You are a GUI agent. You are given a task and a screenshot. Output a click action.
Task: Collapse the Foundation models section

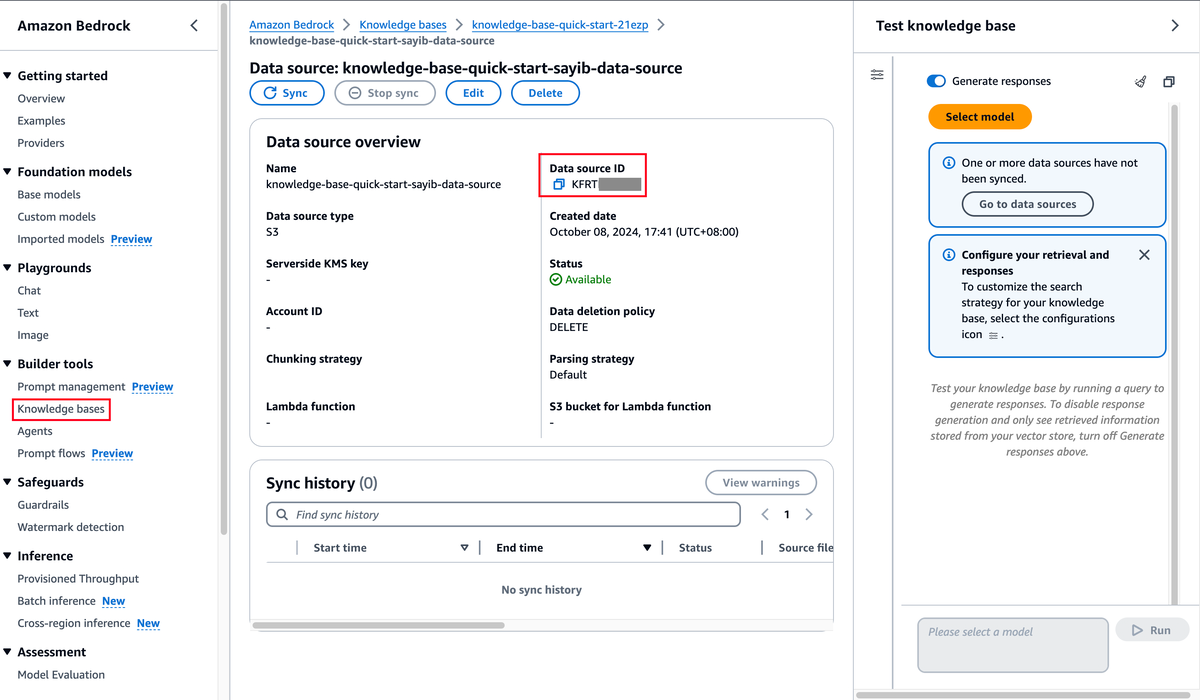point(8,172)
